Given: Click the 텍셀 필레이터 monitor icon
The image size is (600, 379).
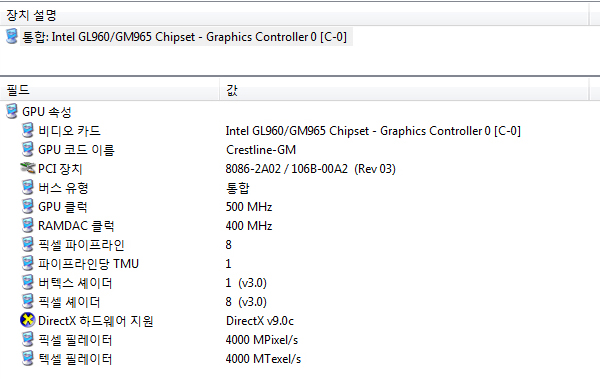Looking at the screenshot, I should point(28,358).
